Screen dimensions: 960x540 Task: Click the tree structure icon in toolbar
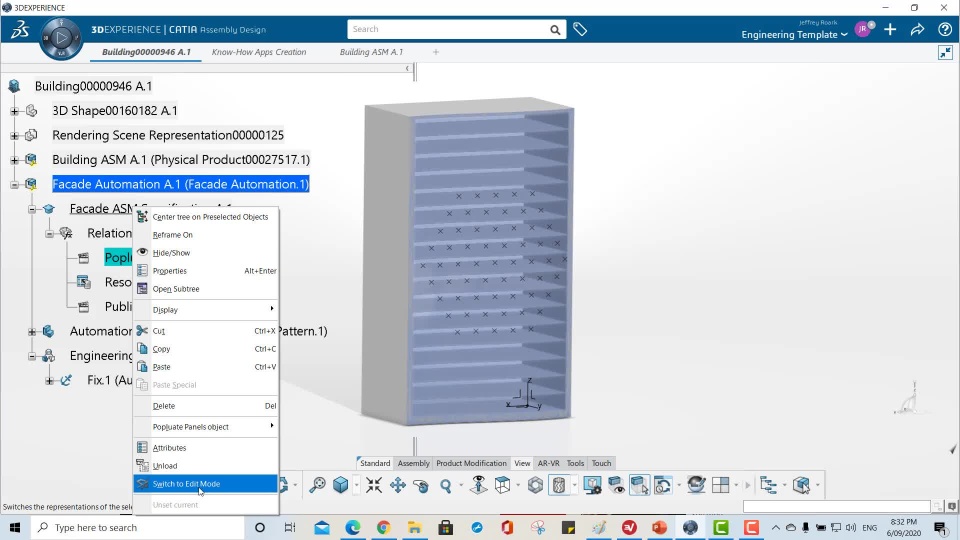coord(768,485)
